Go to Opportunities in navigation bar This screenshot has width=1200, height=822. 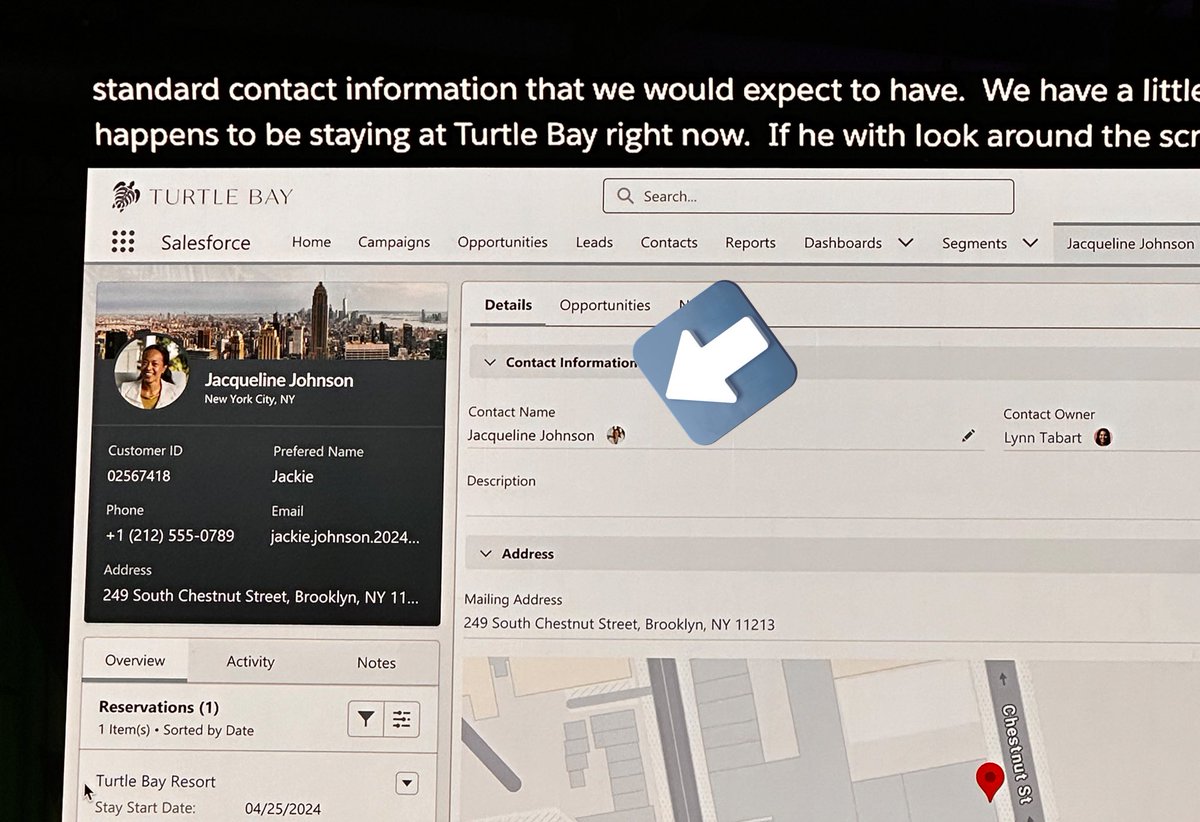[502, 242]
